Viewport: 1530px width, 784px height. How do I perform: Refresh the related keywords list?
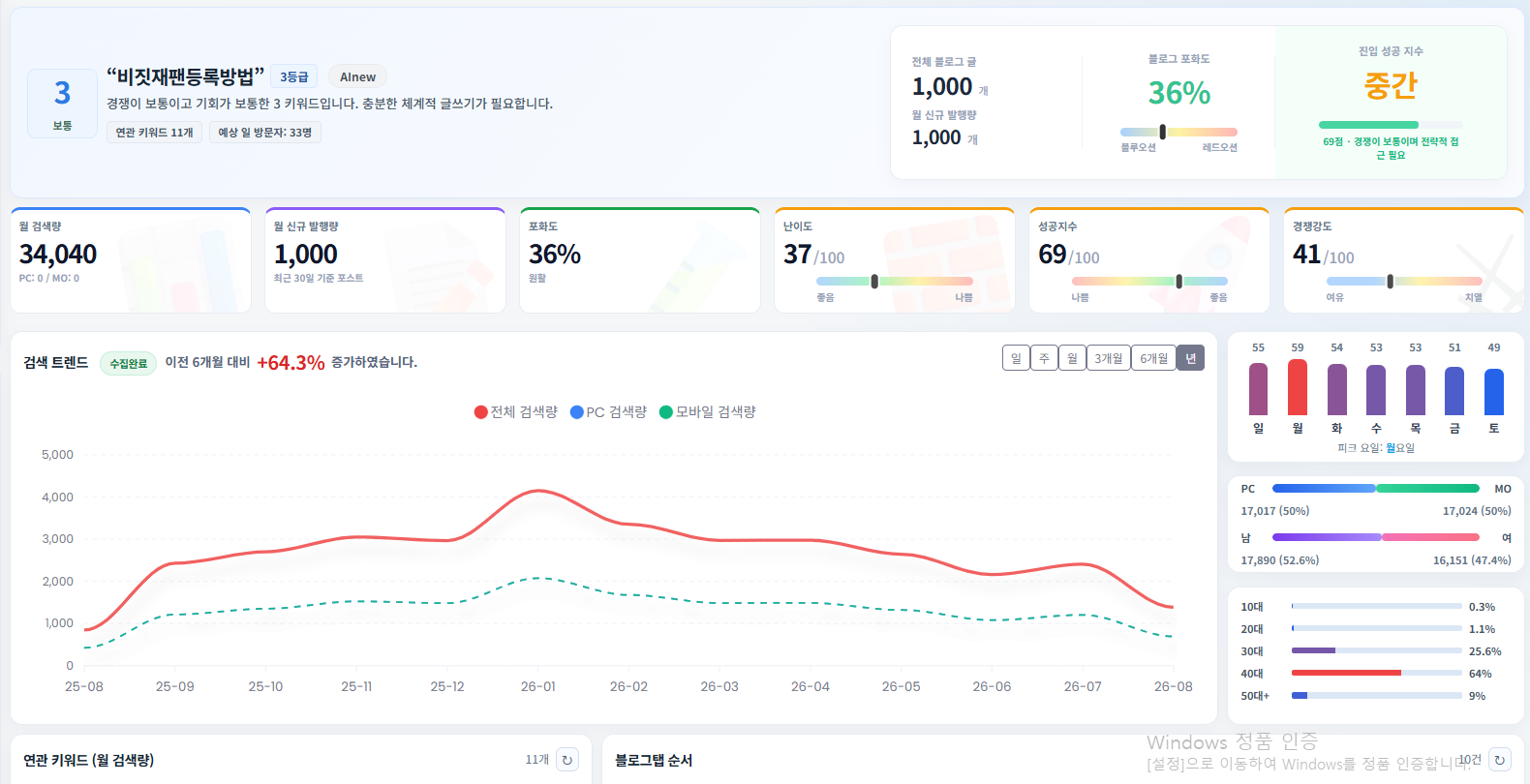click(567, 760)
